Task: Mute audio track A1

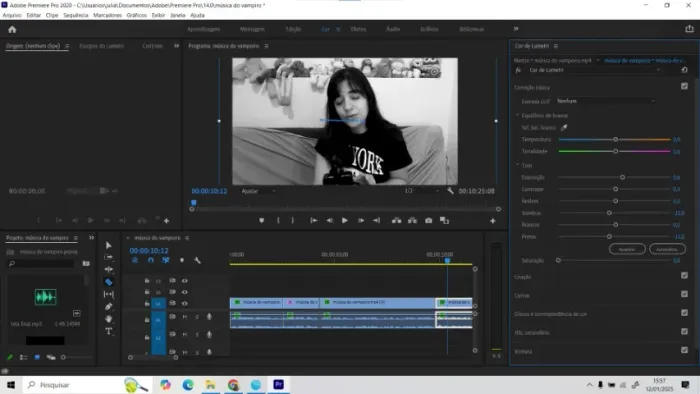Action: (x=184, y=317)
